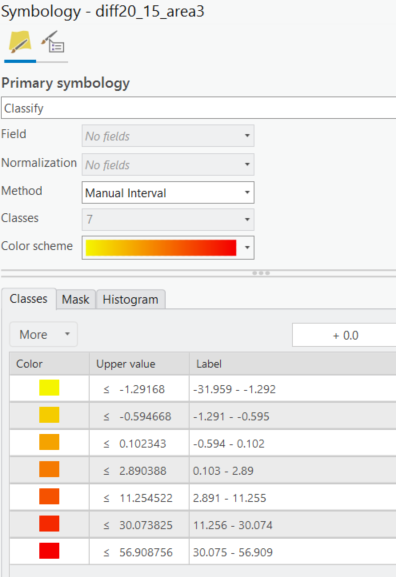Screen dimensions: 396x577
Task: Select the upper value 0.102343
Action: click(x=142, y=444)
